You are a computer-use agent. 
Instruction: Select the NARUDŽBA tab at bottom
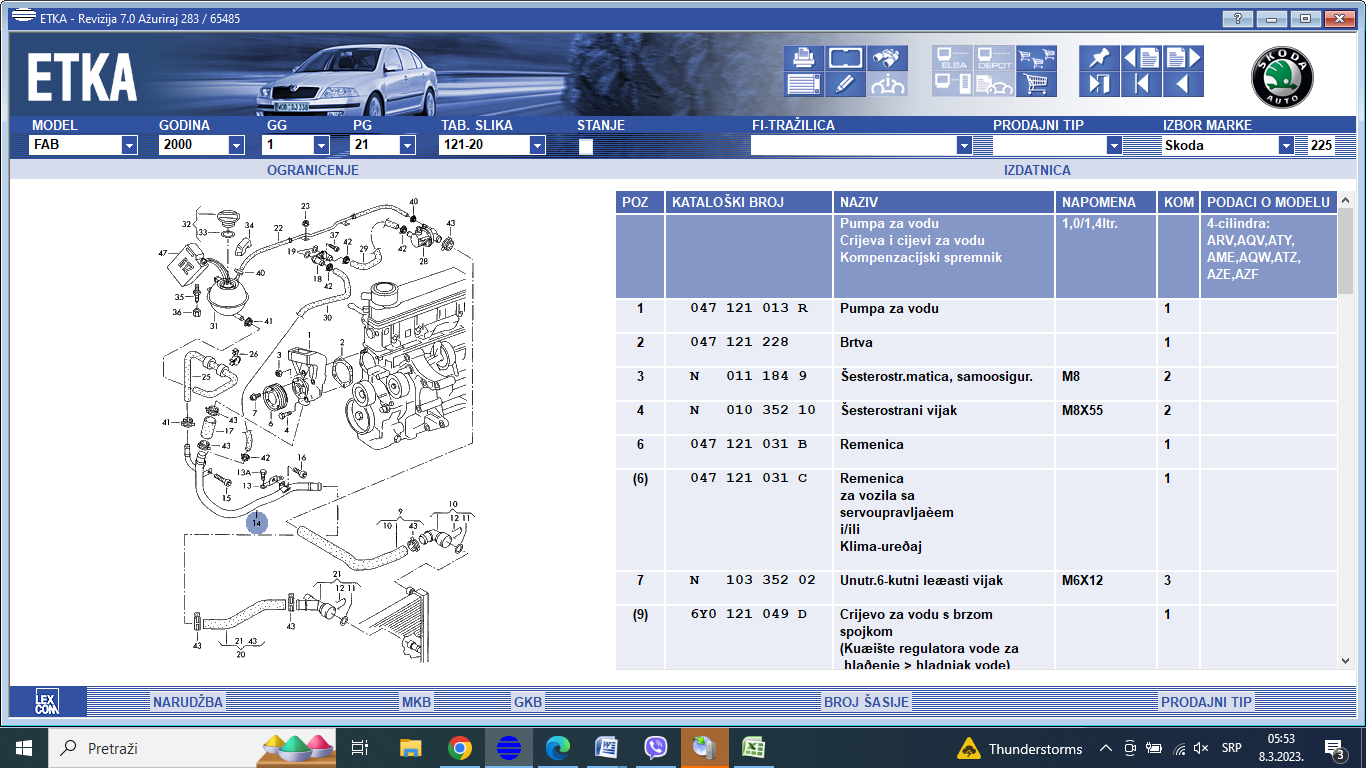pyautogui.click(x=188, y=702)
